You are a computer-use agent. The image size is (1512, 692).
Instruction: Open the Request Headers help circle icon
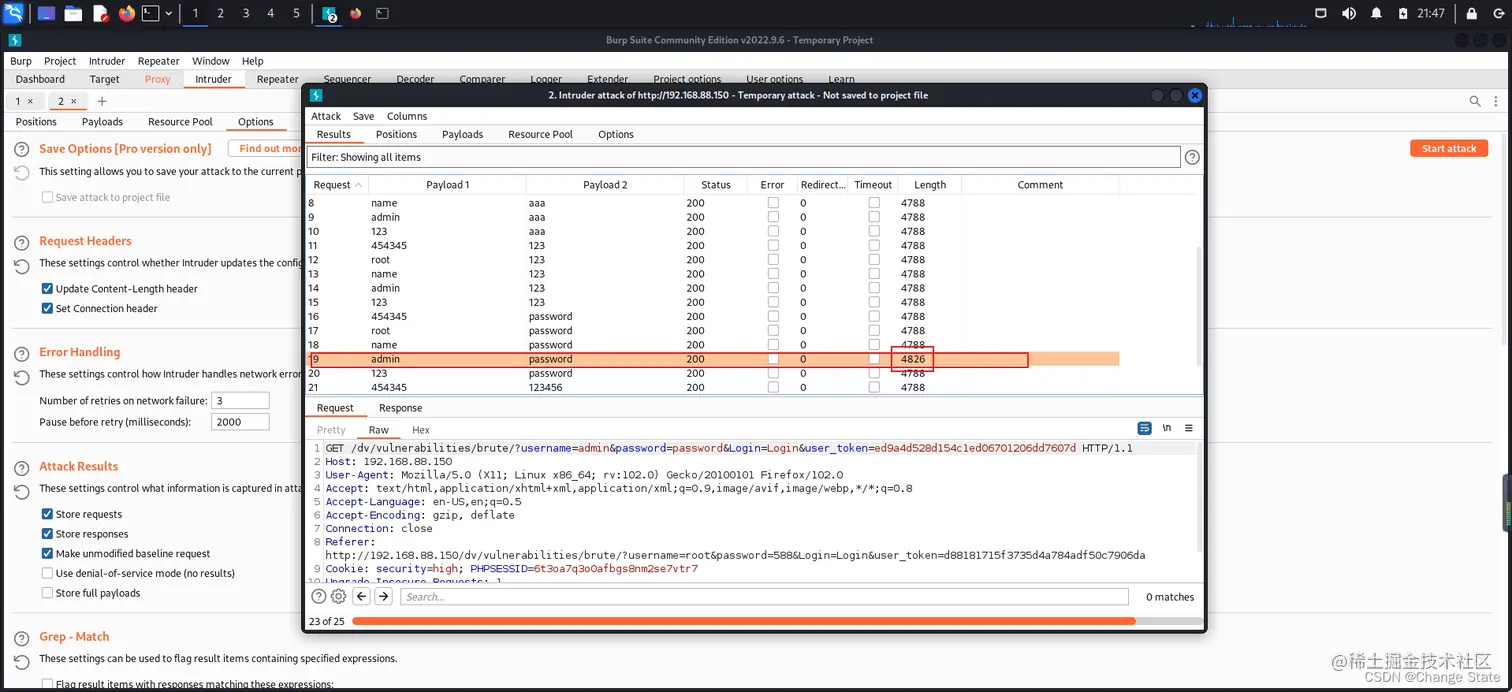click(21, 242)
